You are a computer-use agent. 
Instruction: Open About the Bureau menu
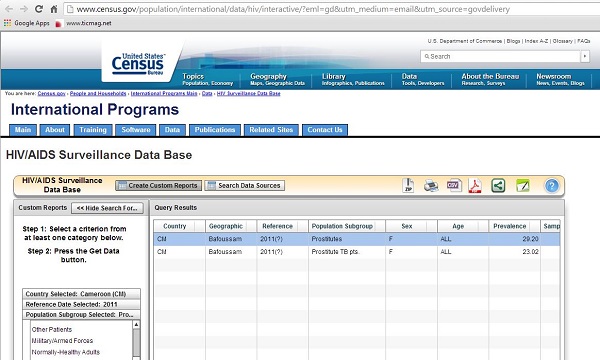tap(490, 79)
